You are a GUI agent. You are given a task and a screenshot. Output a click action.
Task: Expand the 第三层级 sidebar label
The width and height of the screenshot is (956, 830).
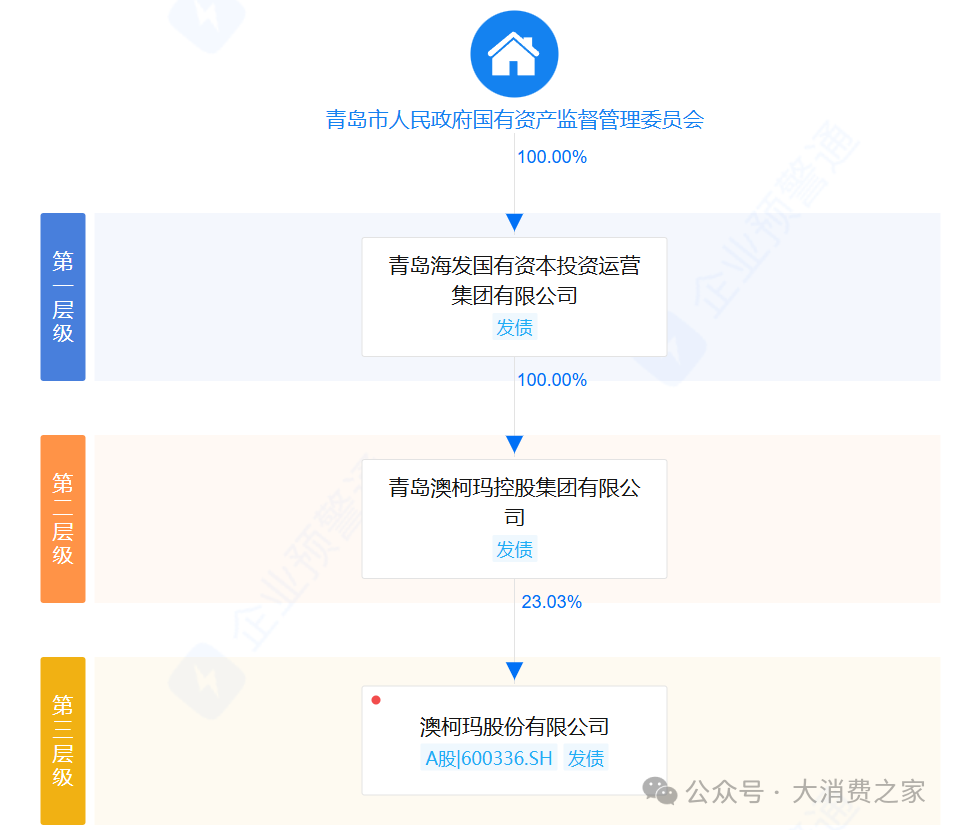tap(62, 739)
